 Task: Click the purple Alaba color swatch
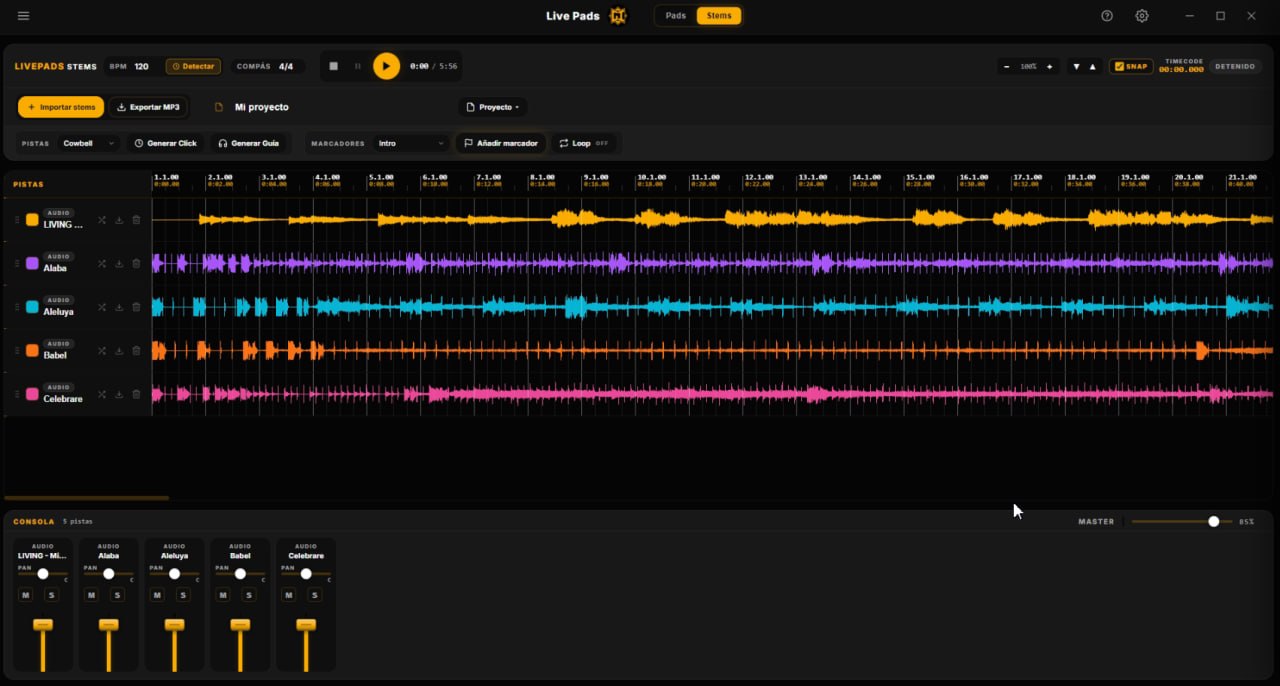coord(32,263)
